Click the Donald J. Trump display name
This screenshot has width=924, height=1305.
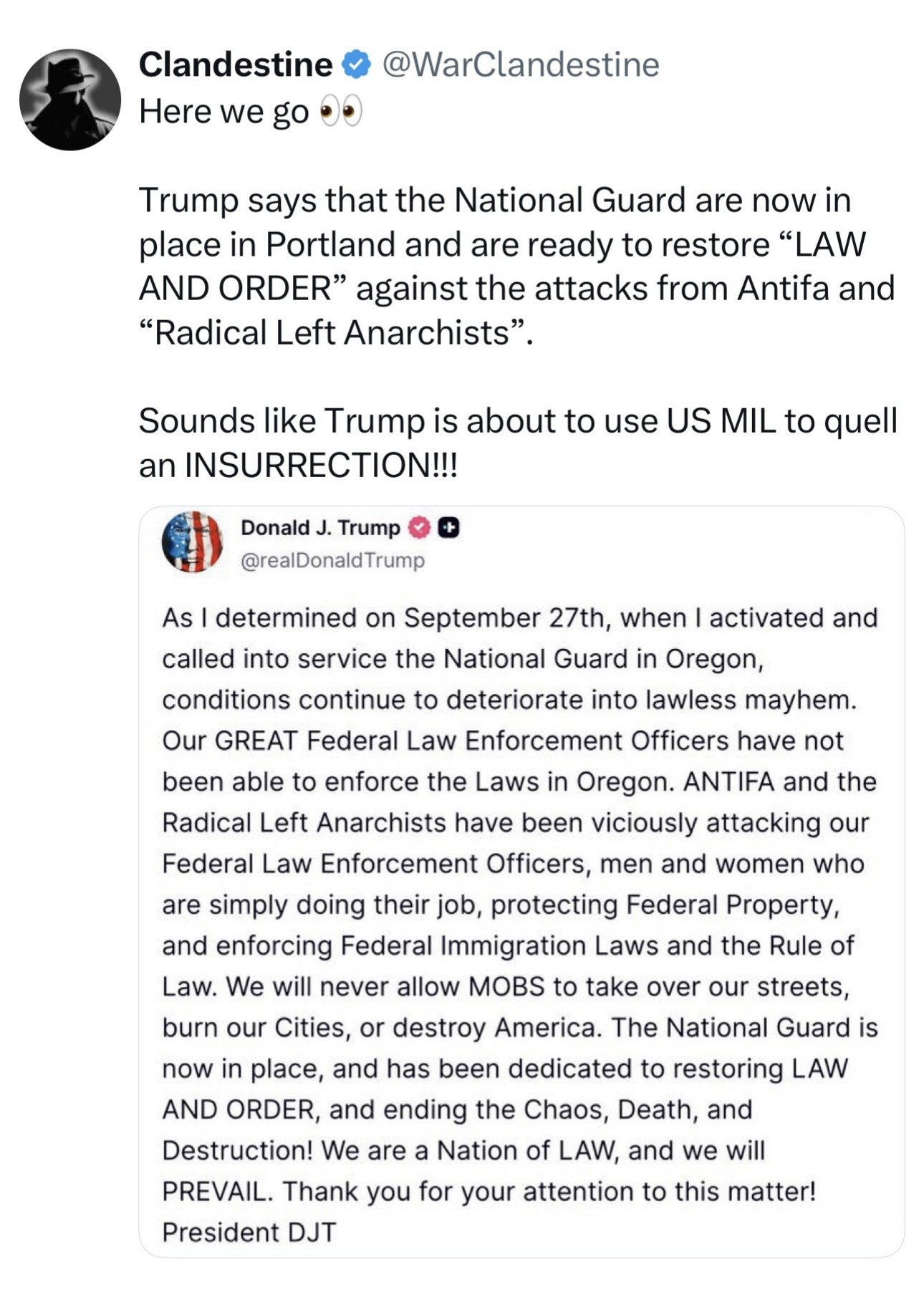pyautogui.click(x=320, y=528)
